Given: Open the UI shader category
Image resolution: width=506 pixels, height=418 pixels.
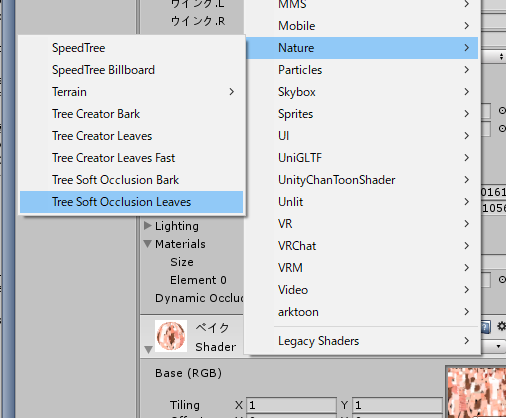Looking at the screenshot, I should (x=362, y=136).
